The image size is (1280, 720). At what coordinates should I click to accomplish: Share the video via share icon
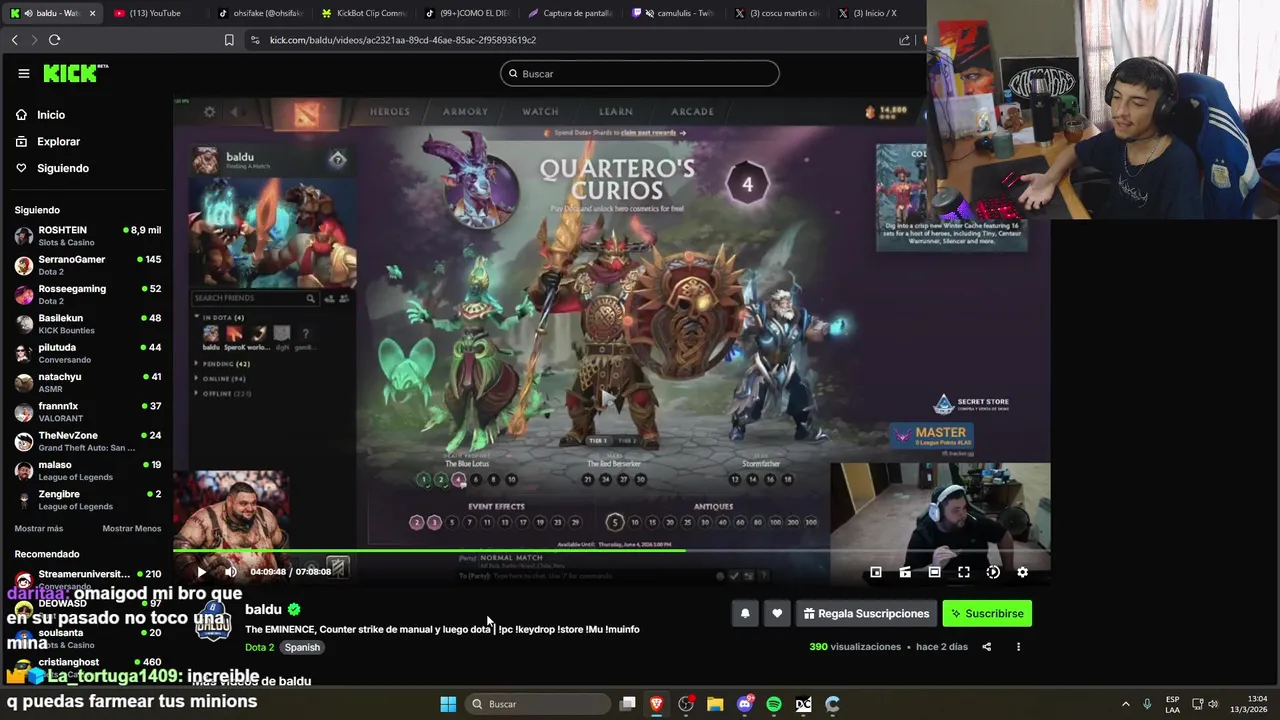pyautogui.click(x=986, y=647)
